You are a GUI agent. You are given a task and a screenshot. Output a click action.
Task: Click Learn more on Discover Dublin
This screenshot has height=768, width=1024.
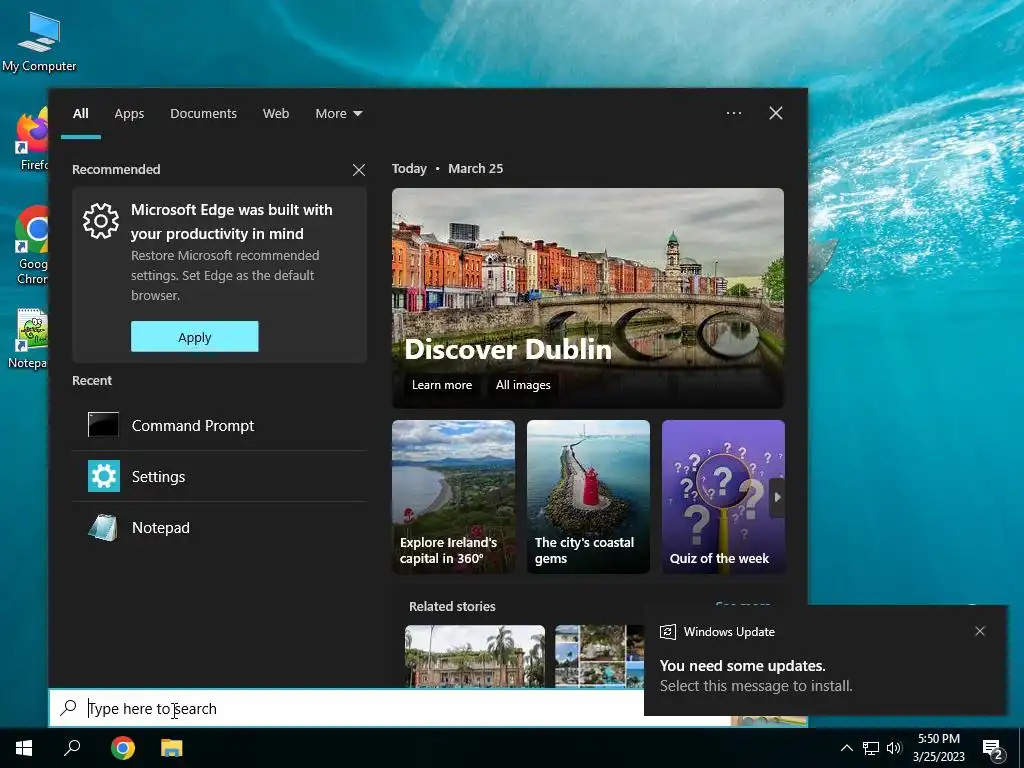click(441, 385)
